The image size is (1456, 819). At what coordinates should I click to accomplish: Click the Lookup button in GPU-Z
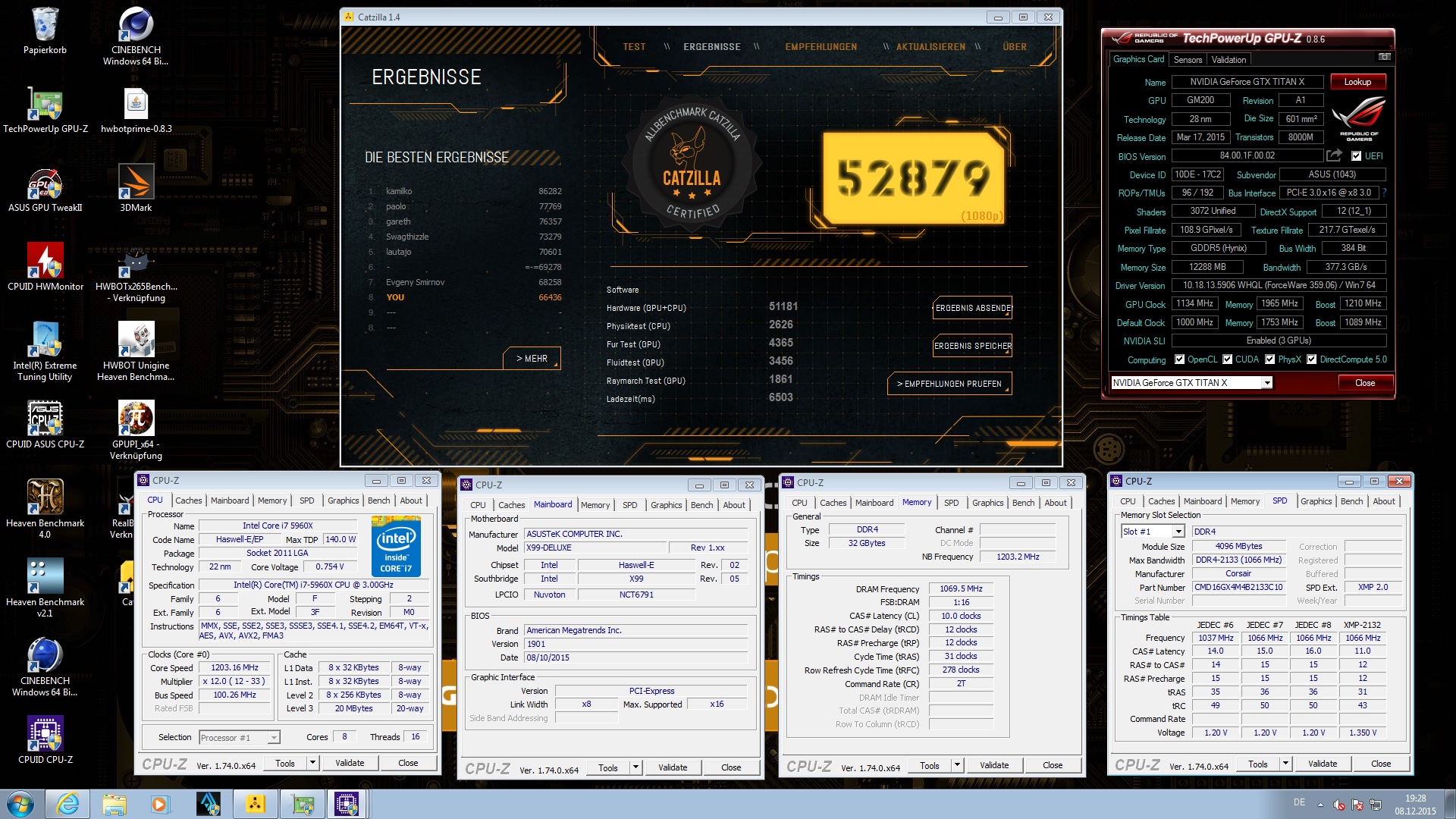click(1357, 82)
